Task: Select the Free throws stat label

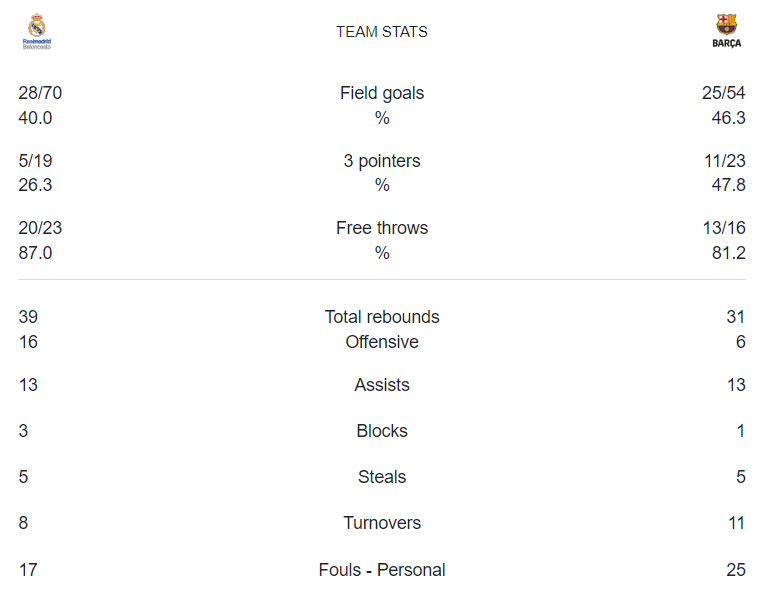Action: (382, 228)
